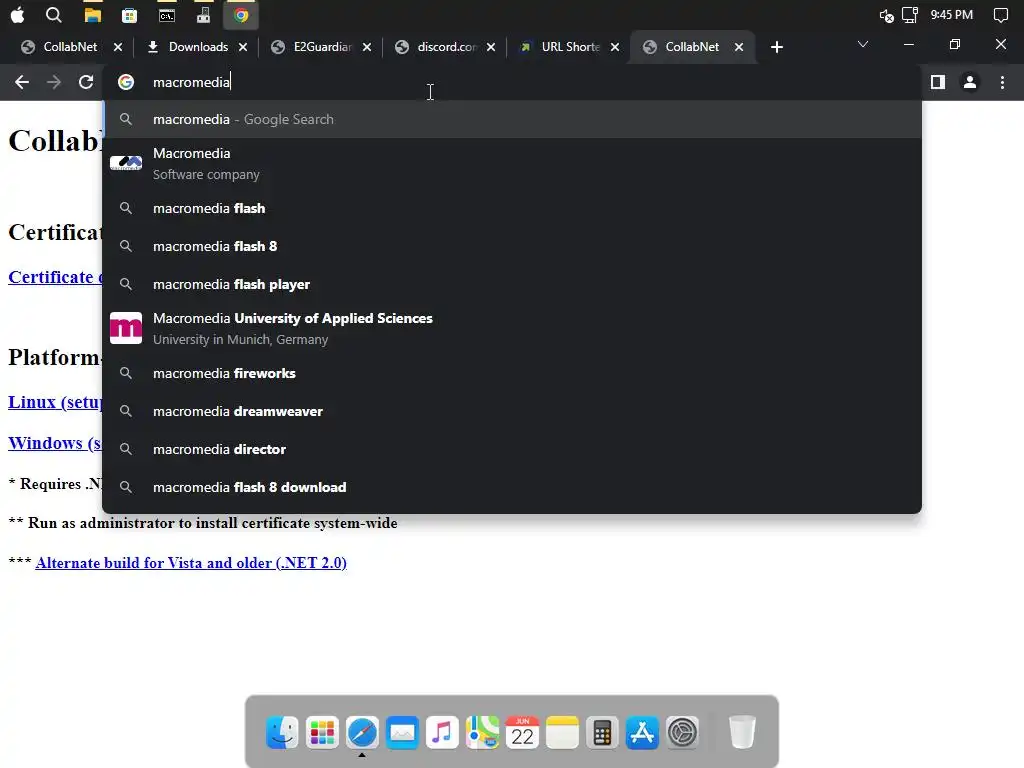Open the File Explorer folder icon in top bar

click(x=93, y=15)
